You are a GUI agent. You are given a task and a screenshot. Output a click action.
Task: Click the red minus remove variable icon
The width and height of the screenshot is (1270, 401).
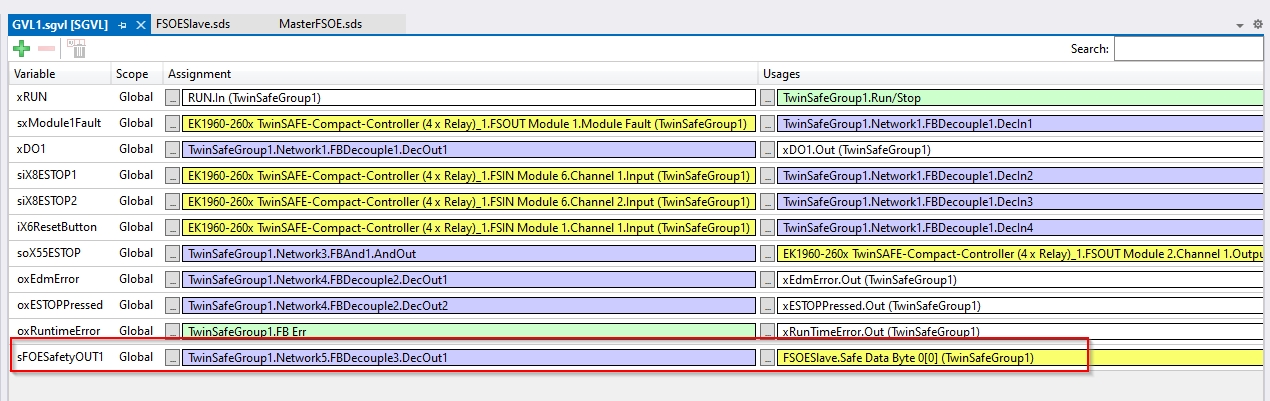pos(46,48)
